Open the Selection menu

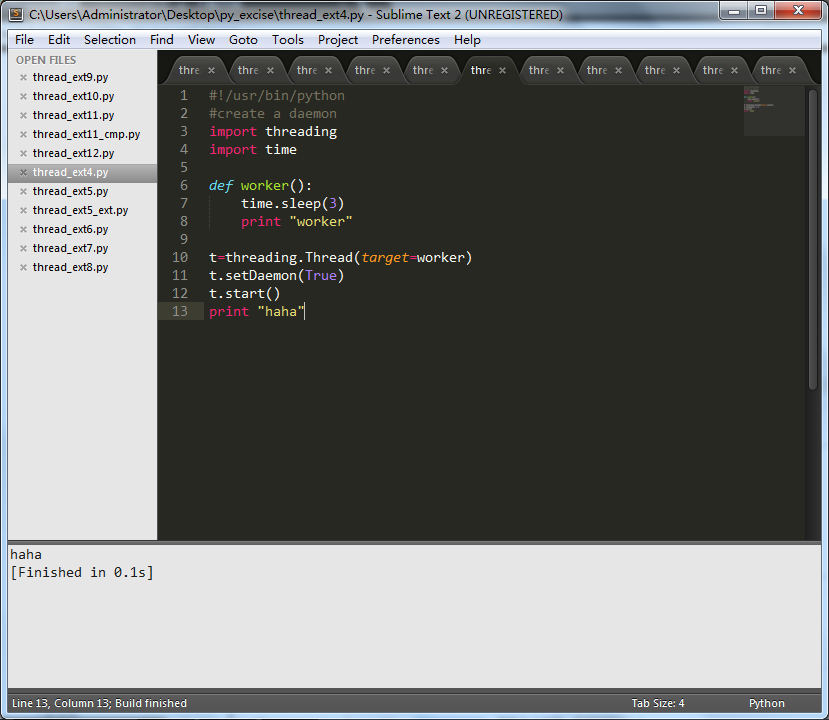coord(109,40)
